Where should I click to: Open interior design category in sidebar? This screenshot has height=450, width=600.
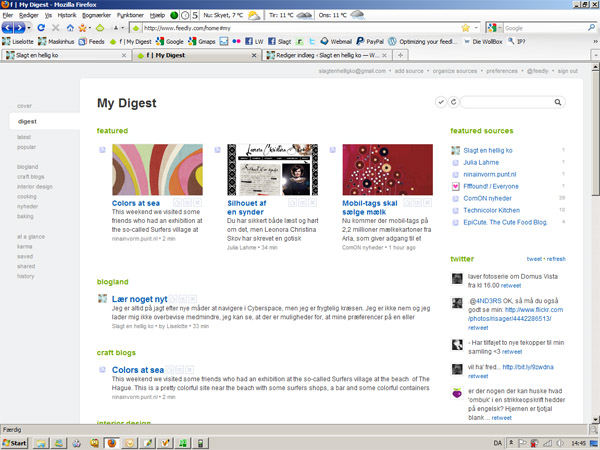[x=35, y=187]
